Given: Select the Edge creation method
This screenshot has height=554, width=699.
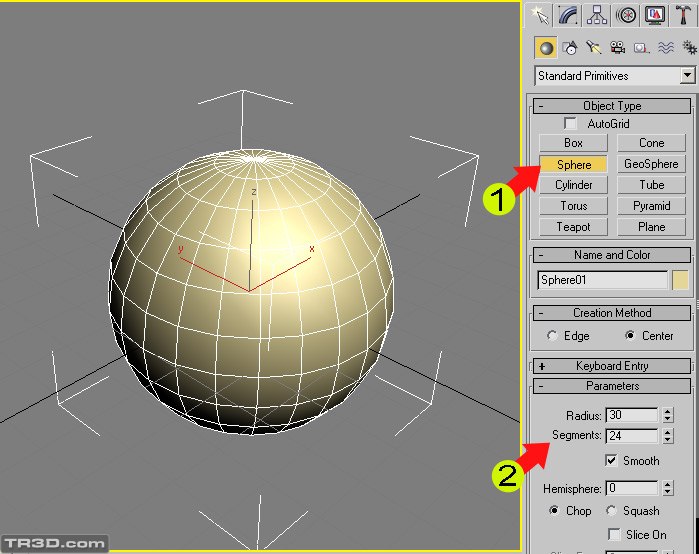Looking at the screenshot, I should point(552,336).
